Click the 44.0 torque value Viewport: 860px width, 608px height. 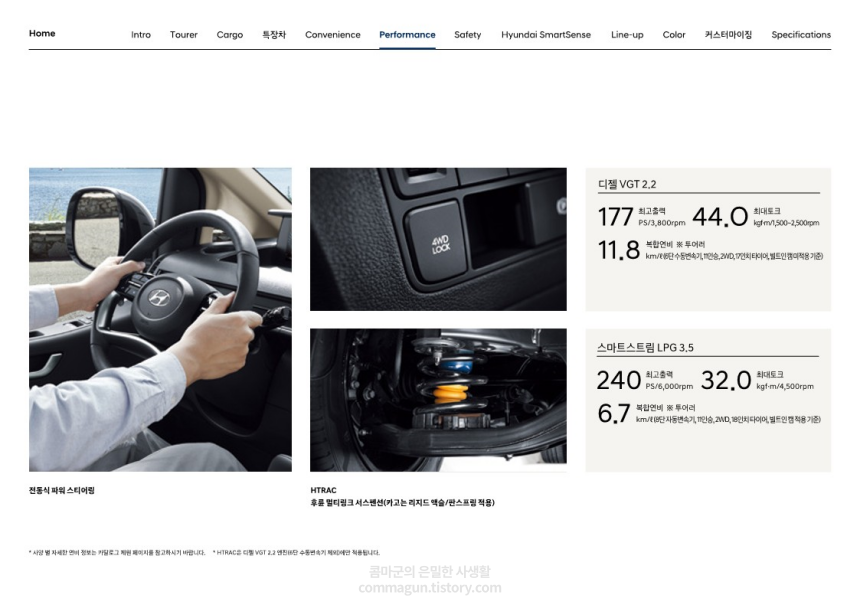720,217
